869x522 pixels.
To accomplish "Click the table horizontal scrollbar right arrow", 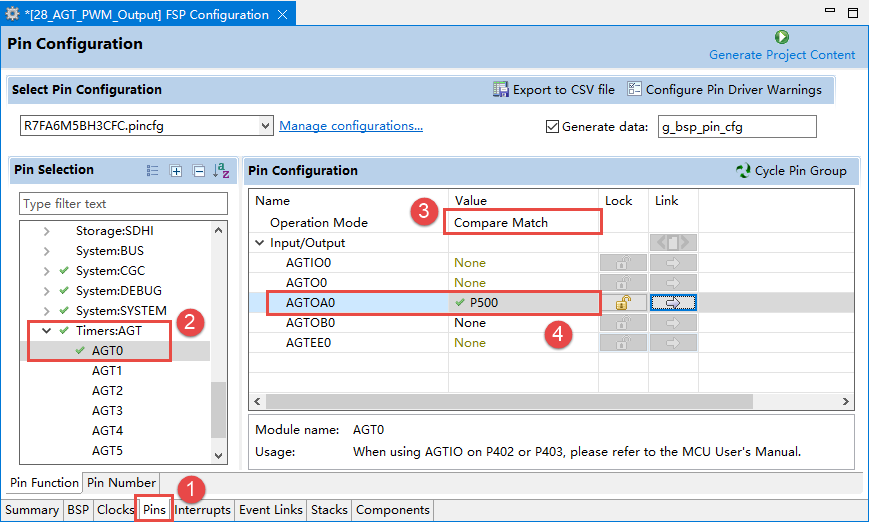I will tap(846, 401).
